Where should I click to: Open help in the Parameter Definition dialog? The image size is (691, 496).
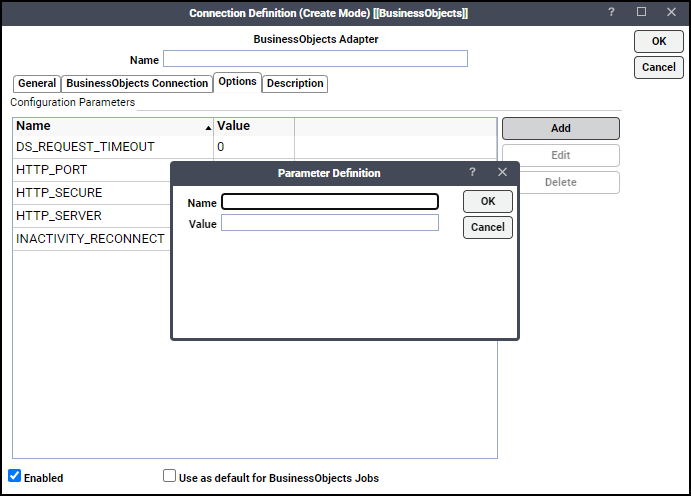(x=472, y=172)
